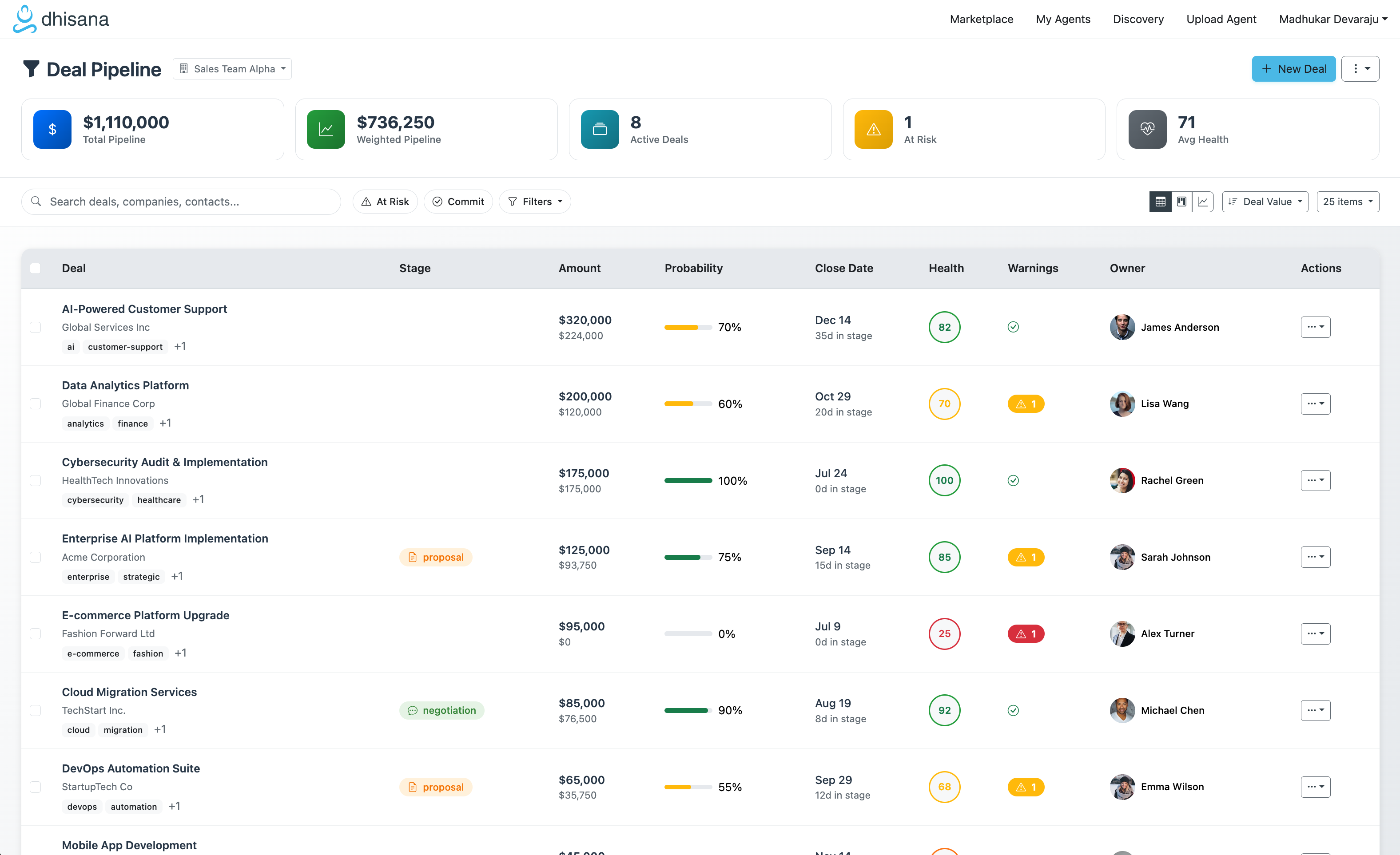Viewport: 1400px width, 855px height.
Task: Go to My Agents in navigation
Action: pos(1062,19)
